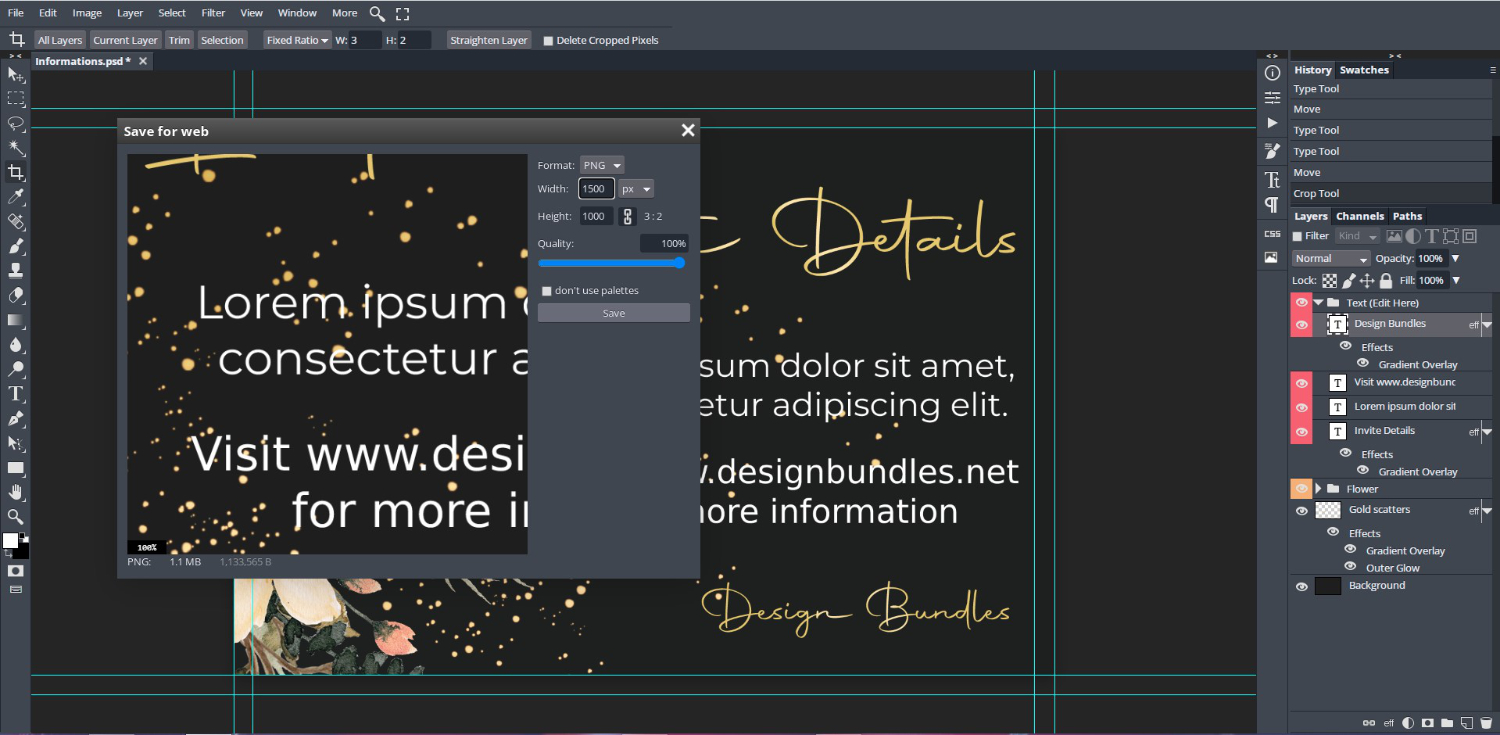Open the Filter menu in the menu bar
The width and height of the screenshot is (1500, 735).
point(213,13)
